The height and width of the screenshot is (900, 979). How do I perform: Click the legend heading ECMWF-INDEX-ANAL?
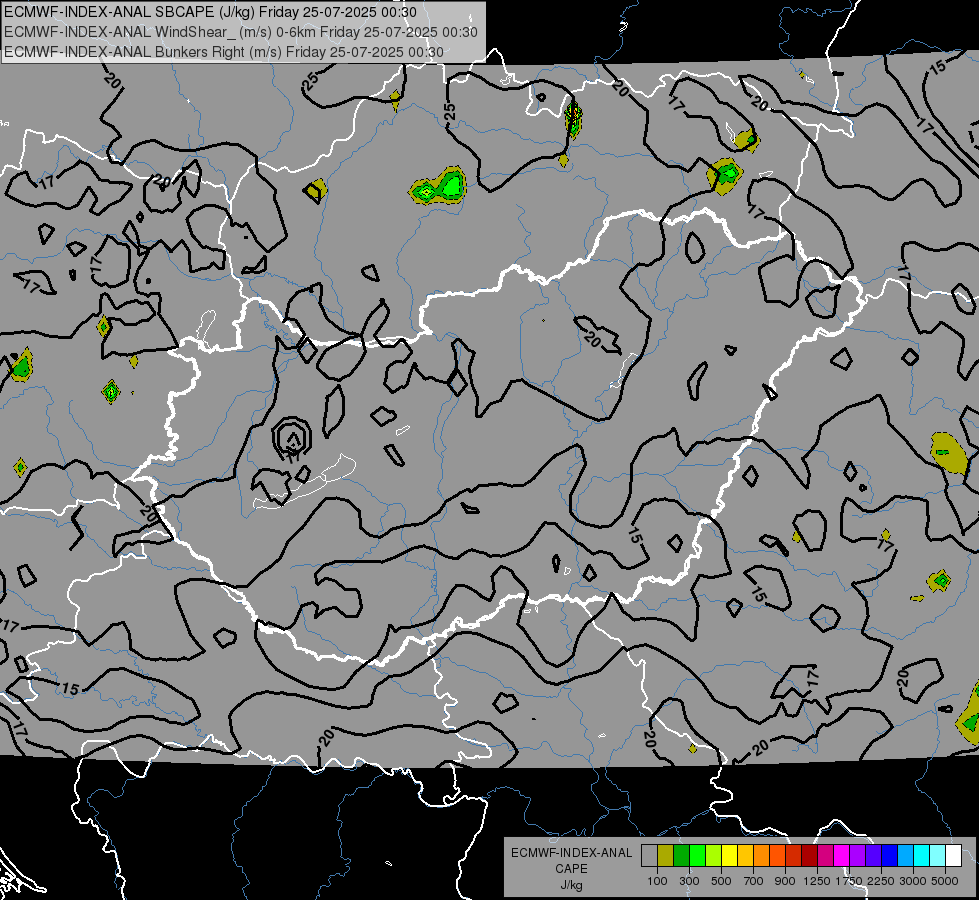pyautogui.click(x=571, y=853)
